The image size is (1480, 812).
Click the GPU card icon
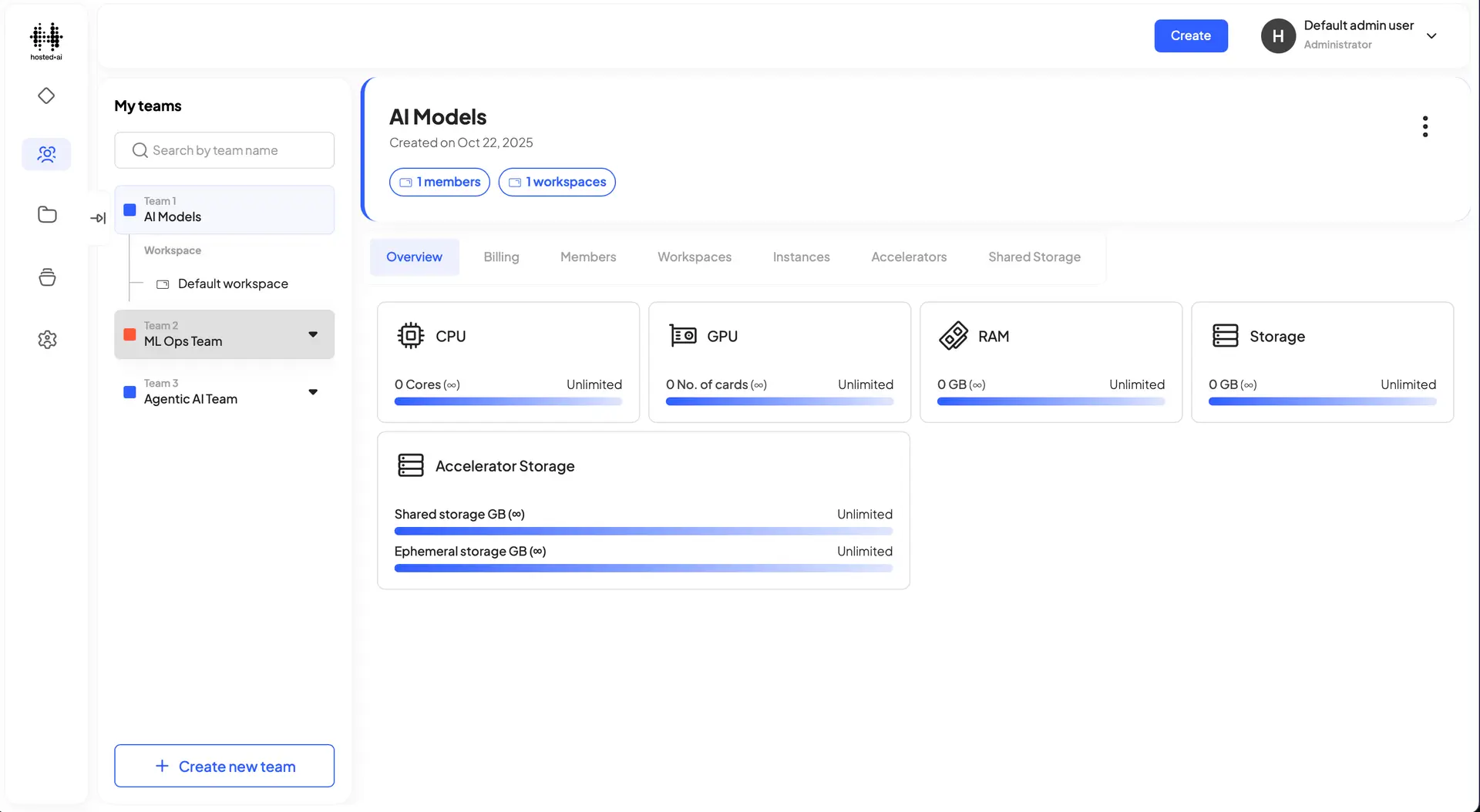[x=681, y=335]
